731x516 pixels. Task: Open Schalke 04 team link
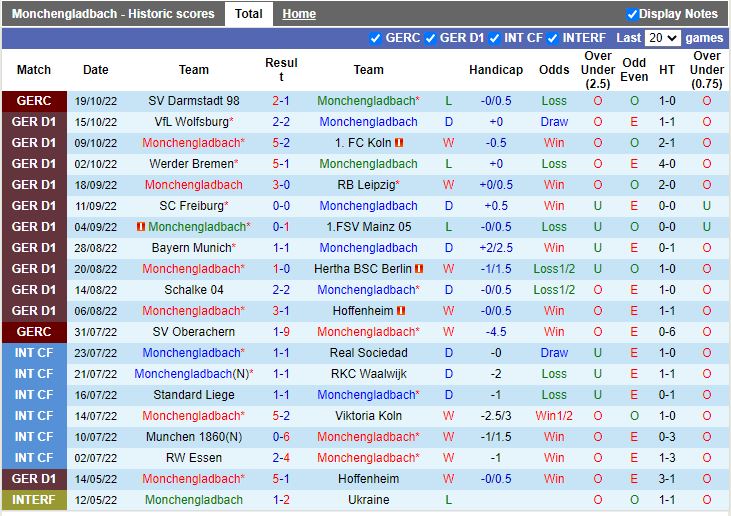(x=193, y=289)
